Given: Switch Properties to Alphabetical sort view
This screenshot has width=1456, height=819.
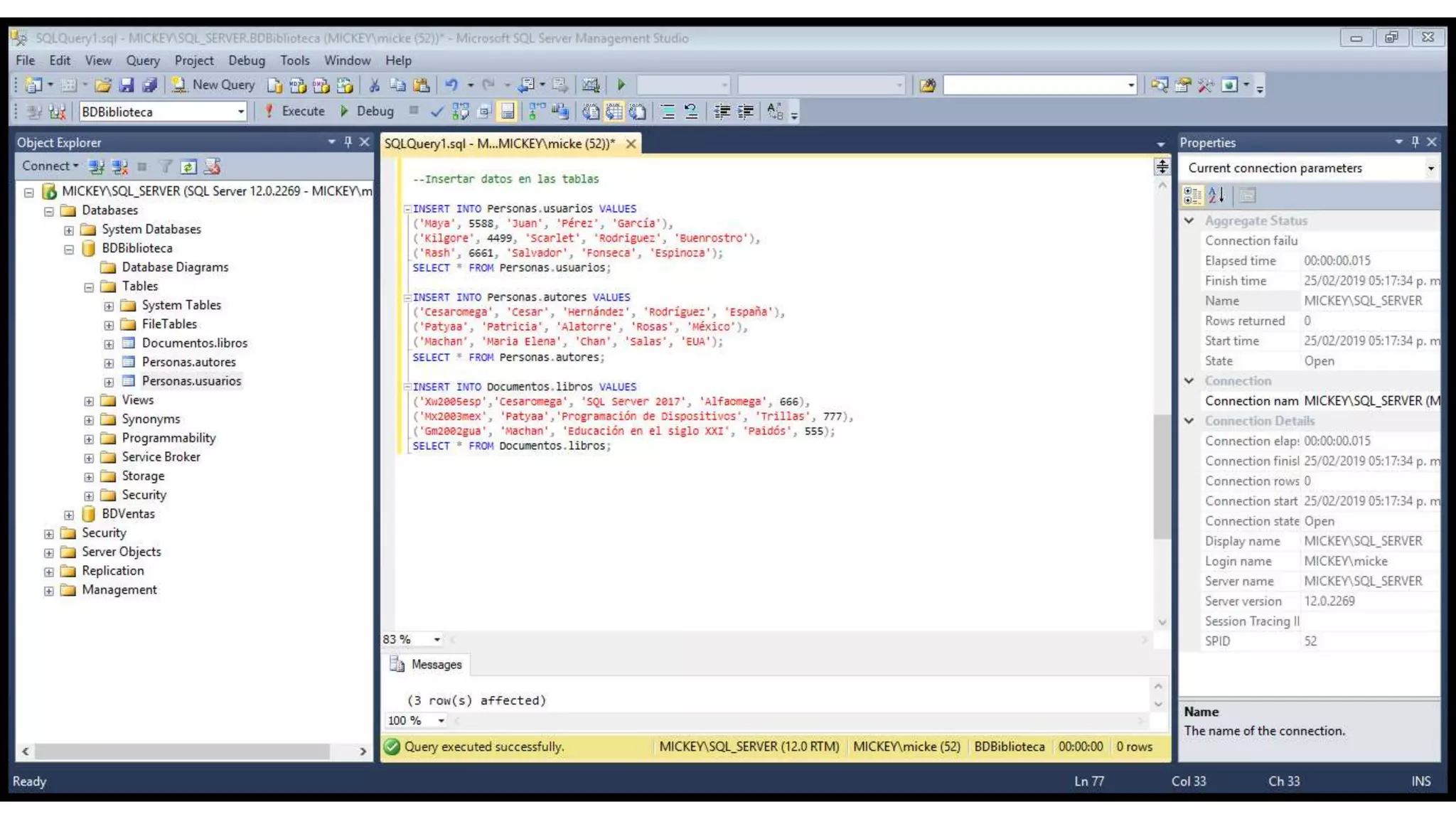Looking at the screenshot, I should coord(1216,195).
